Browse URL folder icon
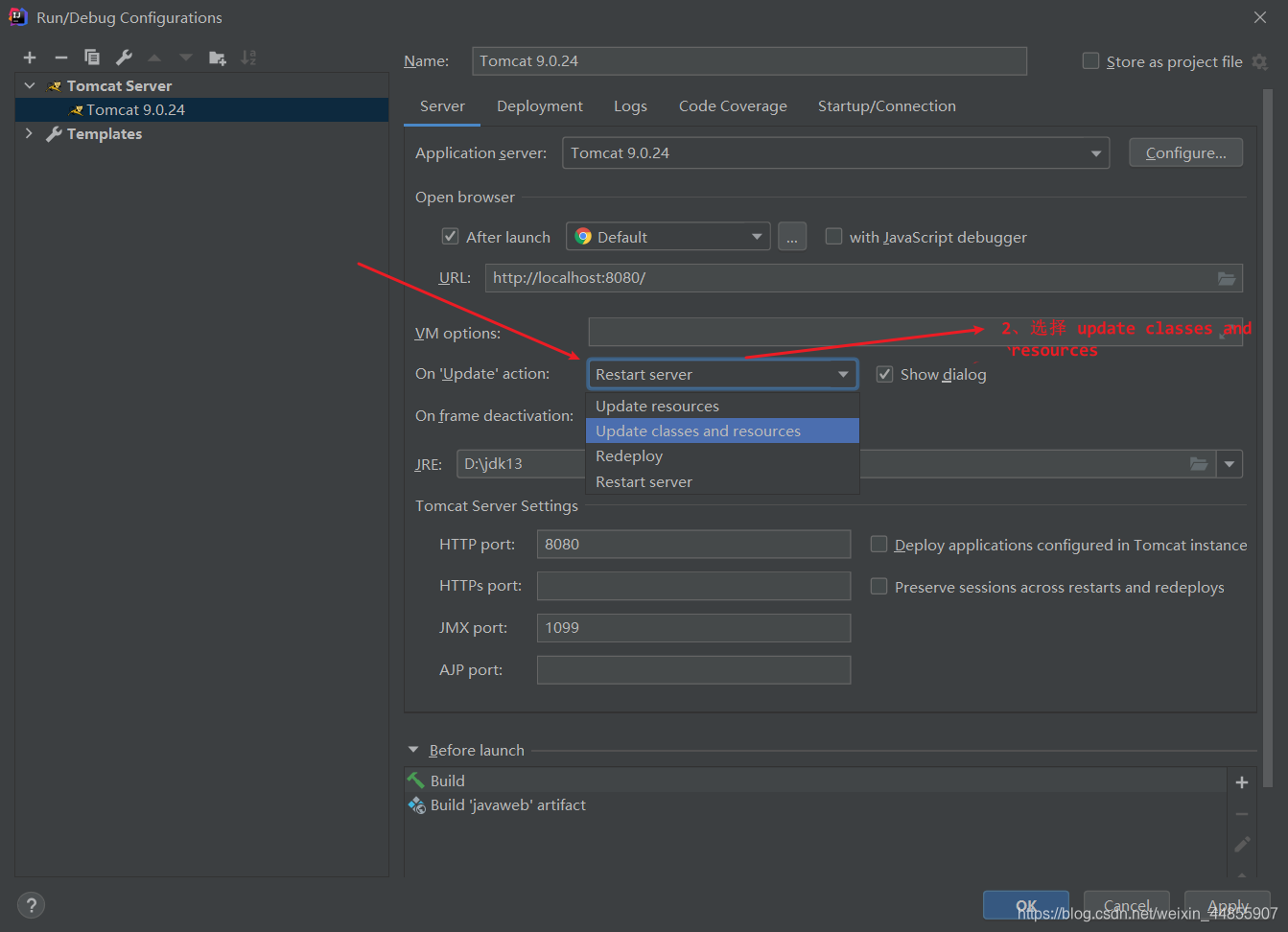Viewport: 1288px width, 932px height. coord(1227,278)
